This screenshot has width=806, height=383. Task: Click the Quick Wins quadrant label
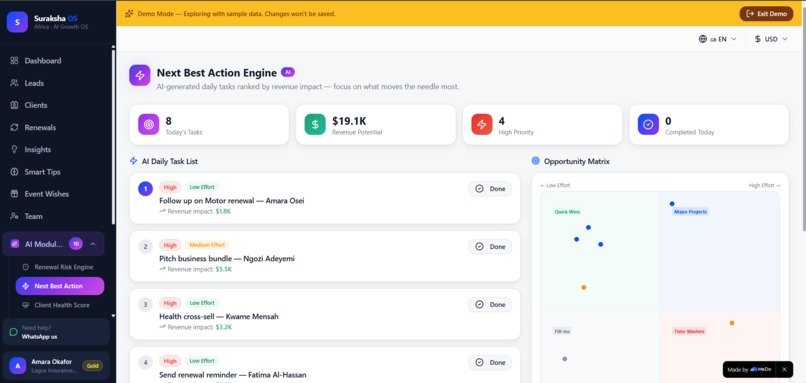pyautogui.click(x=567, y=212)
